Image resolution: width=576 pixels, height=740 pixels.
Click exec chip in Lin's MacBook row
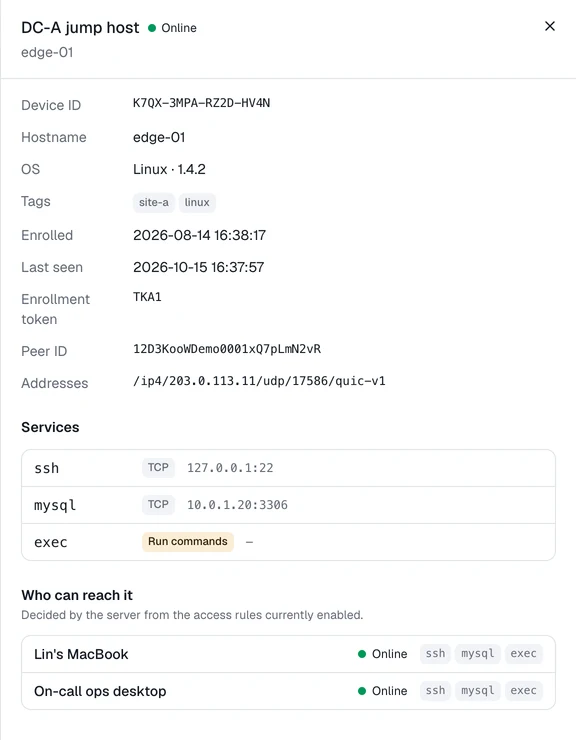[524, 654]
